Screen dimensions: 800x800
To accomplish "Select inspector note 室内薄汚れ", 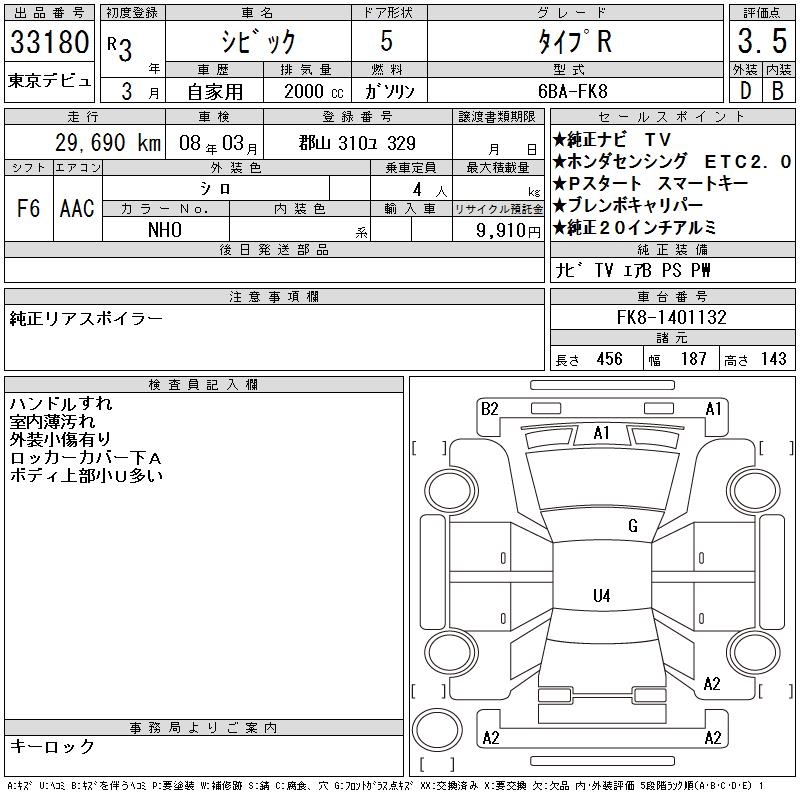I will pos(53,421).
